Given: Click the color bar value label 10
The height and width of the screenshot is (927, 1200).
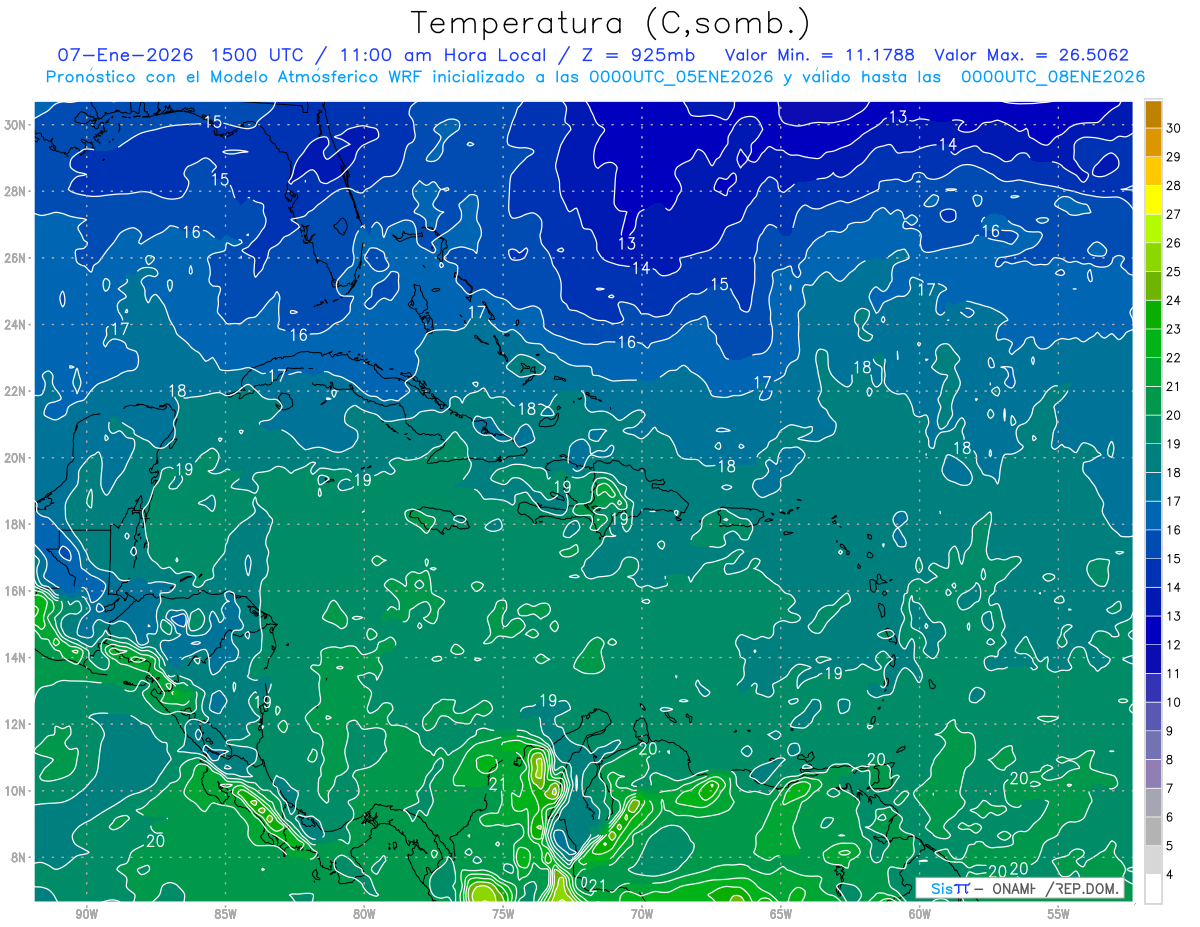Looking at the screenshot, I should point(1174,702).
